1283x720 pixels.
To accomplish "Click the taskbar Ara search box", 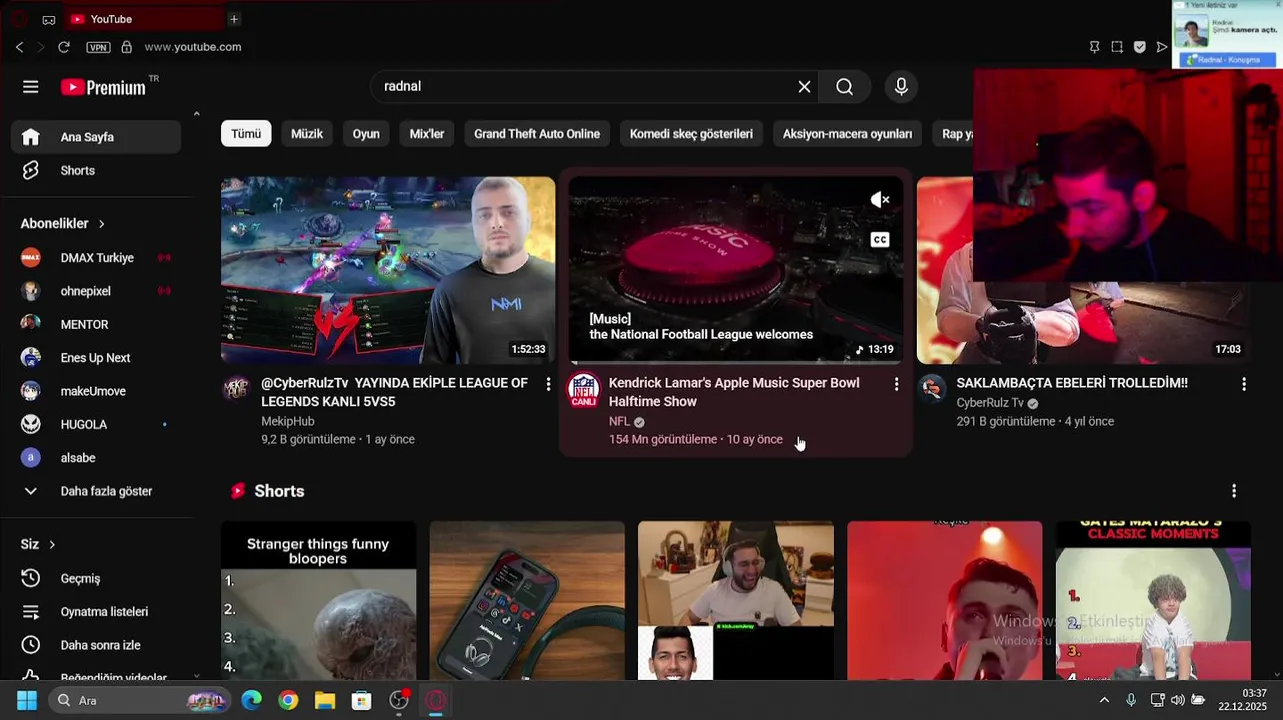I will point(140,700).
